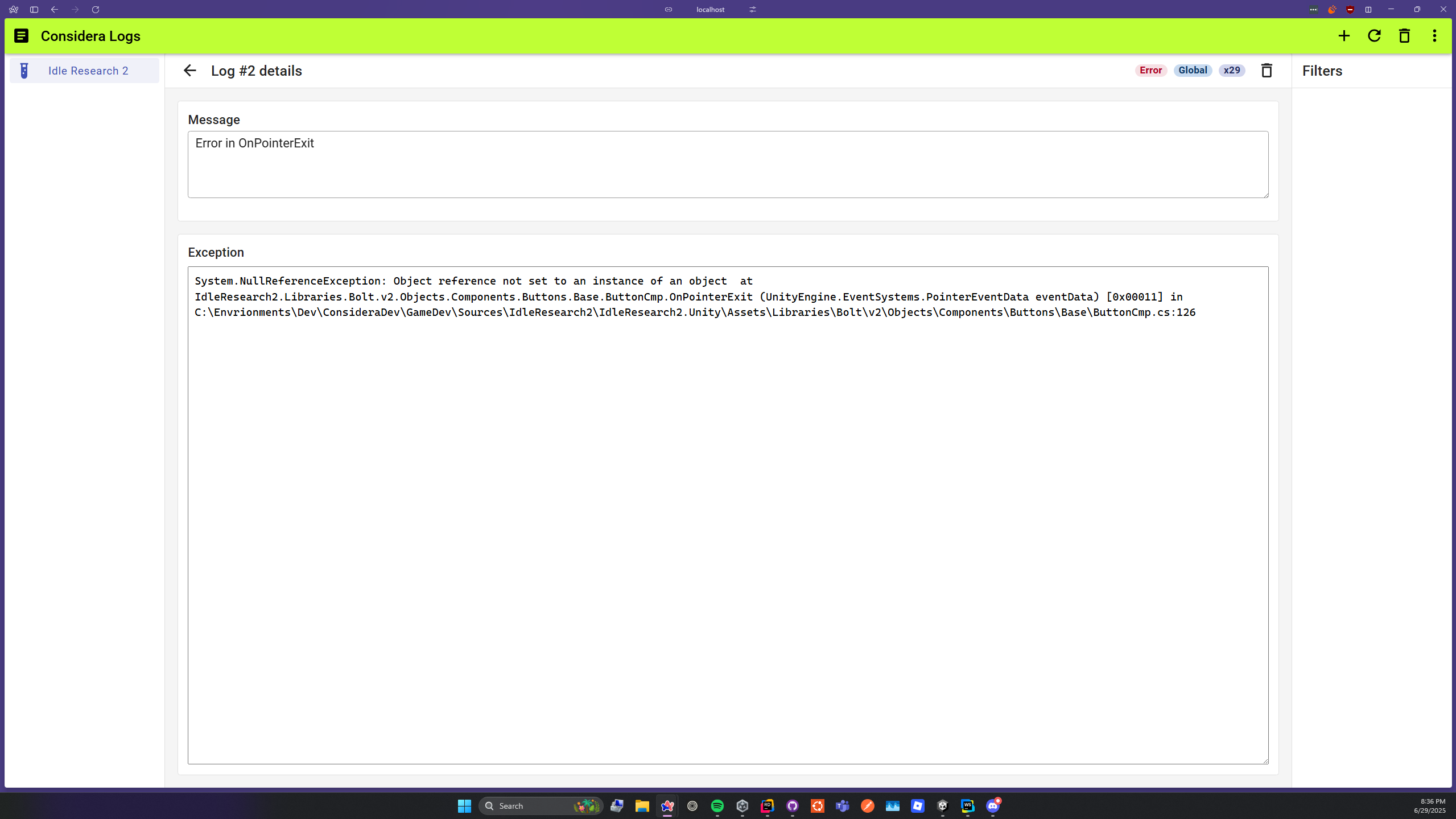
Task: Click the x29 count badge
Action: coord(1232,71)
